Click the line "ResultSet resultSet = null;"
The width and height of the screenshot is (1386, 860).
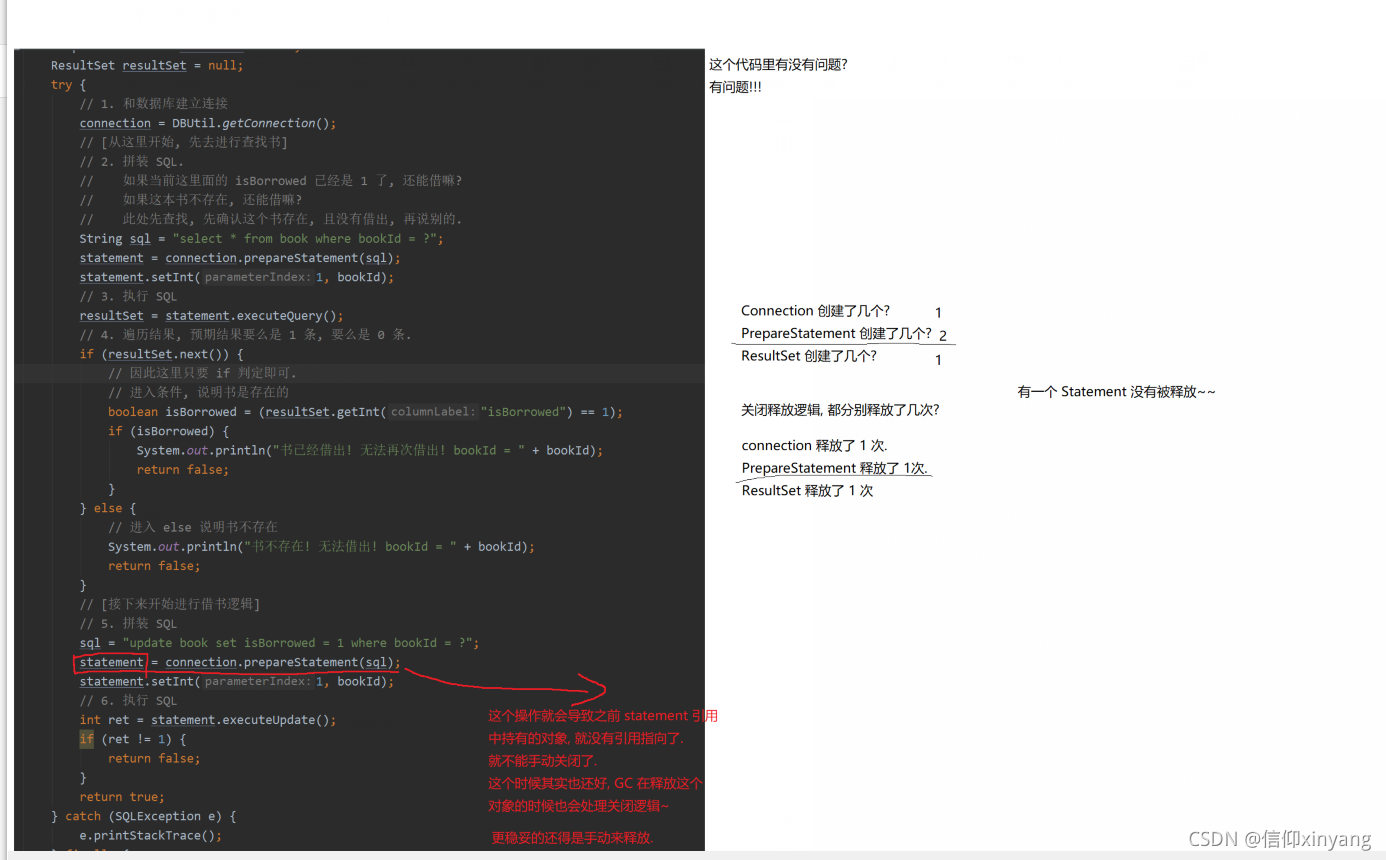(x=147, y=65)
